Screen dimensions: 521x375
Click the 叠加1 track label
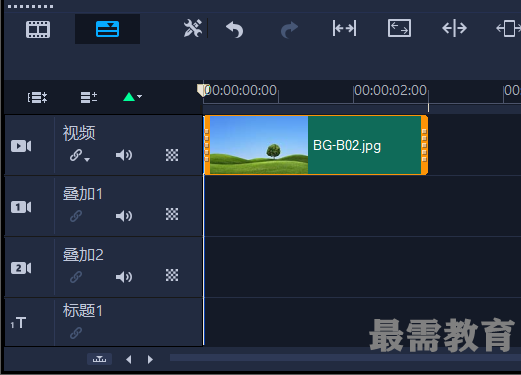[x=83, y=194]
